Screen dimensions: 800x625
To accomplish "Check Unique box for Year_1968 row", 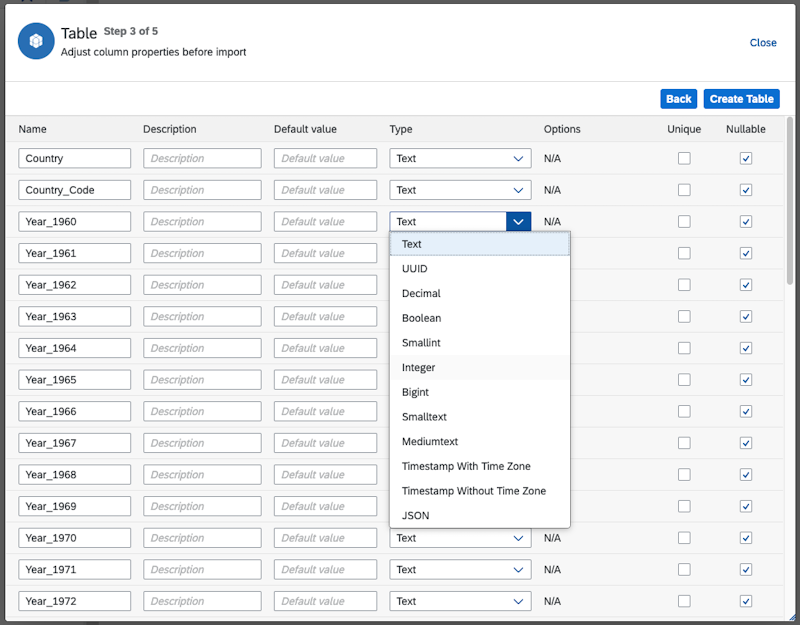I will [x=684, y=474].
